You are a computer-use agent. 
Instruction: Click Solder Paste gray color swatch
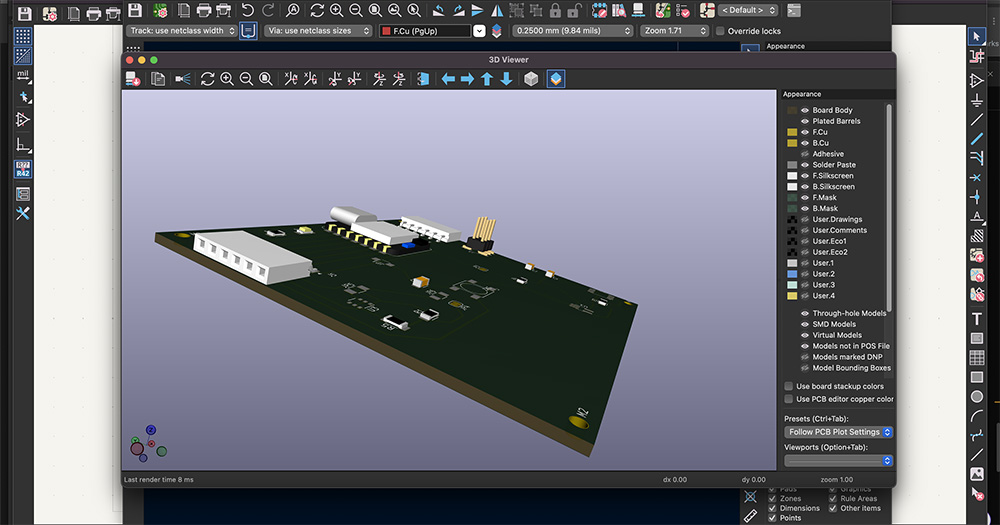792,165
